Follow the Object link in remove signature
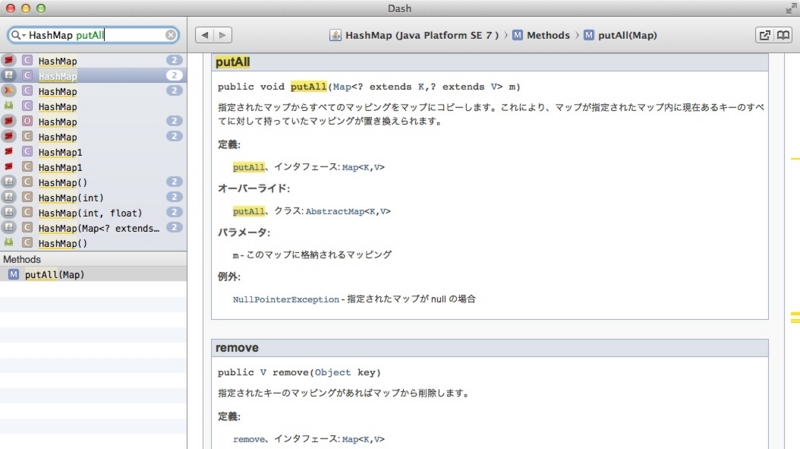This screenshot has width=800, height=449. [333, 372]
